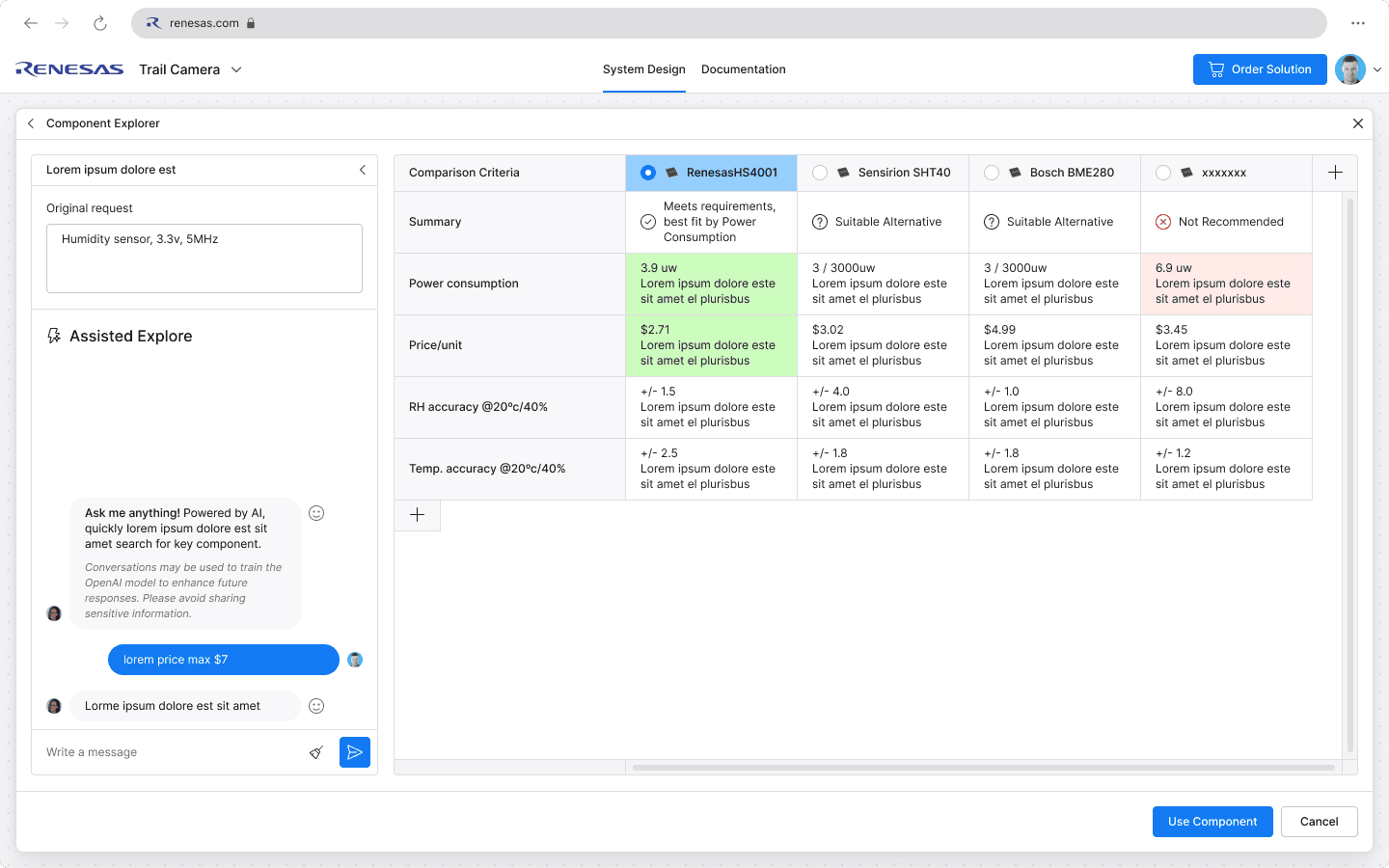The width and height of the screenshot is (1389, 868).
Task: Close the Component Explorer panel
Action: pos(1358,123)
